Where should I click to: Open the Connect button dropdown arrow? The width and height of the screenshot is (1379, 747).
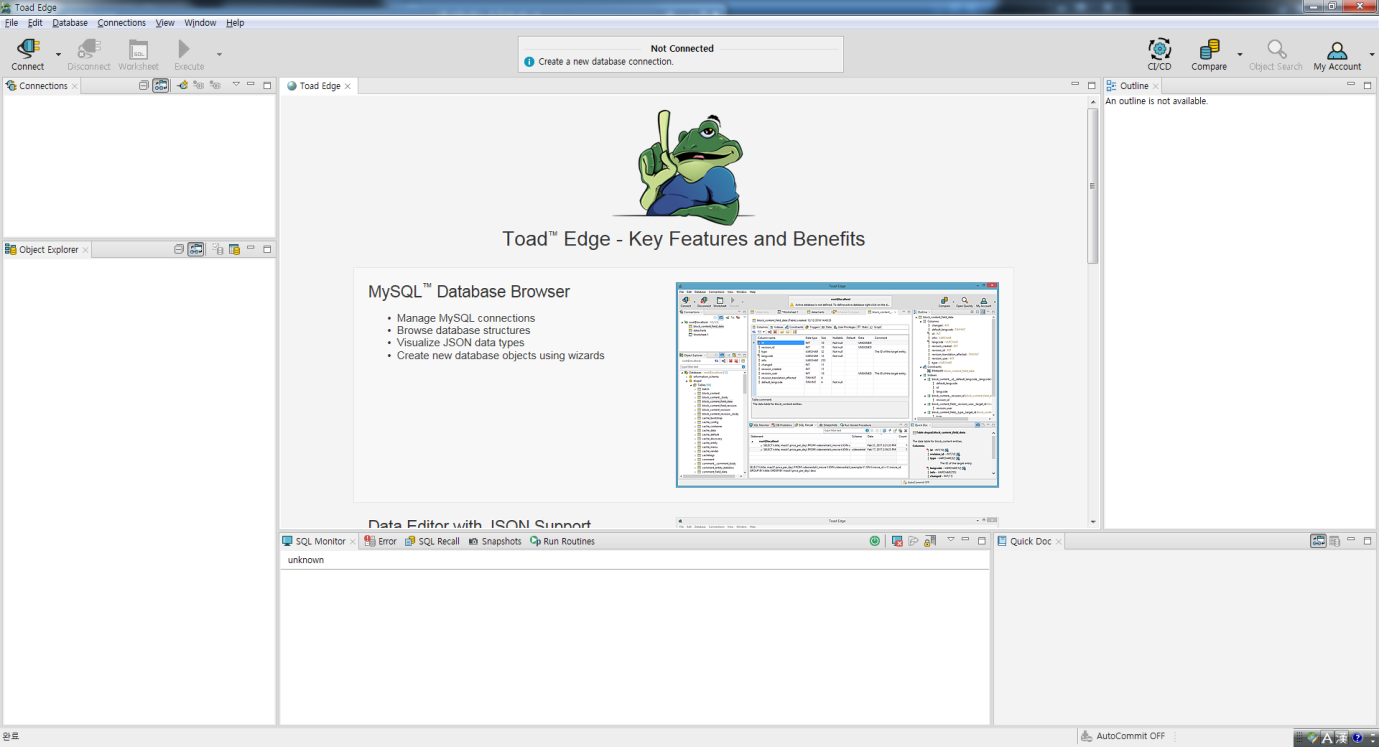pos(58,55)
